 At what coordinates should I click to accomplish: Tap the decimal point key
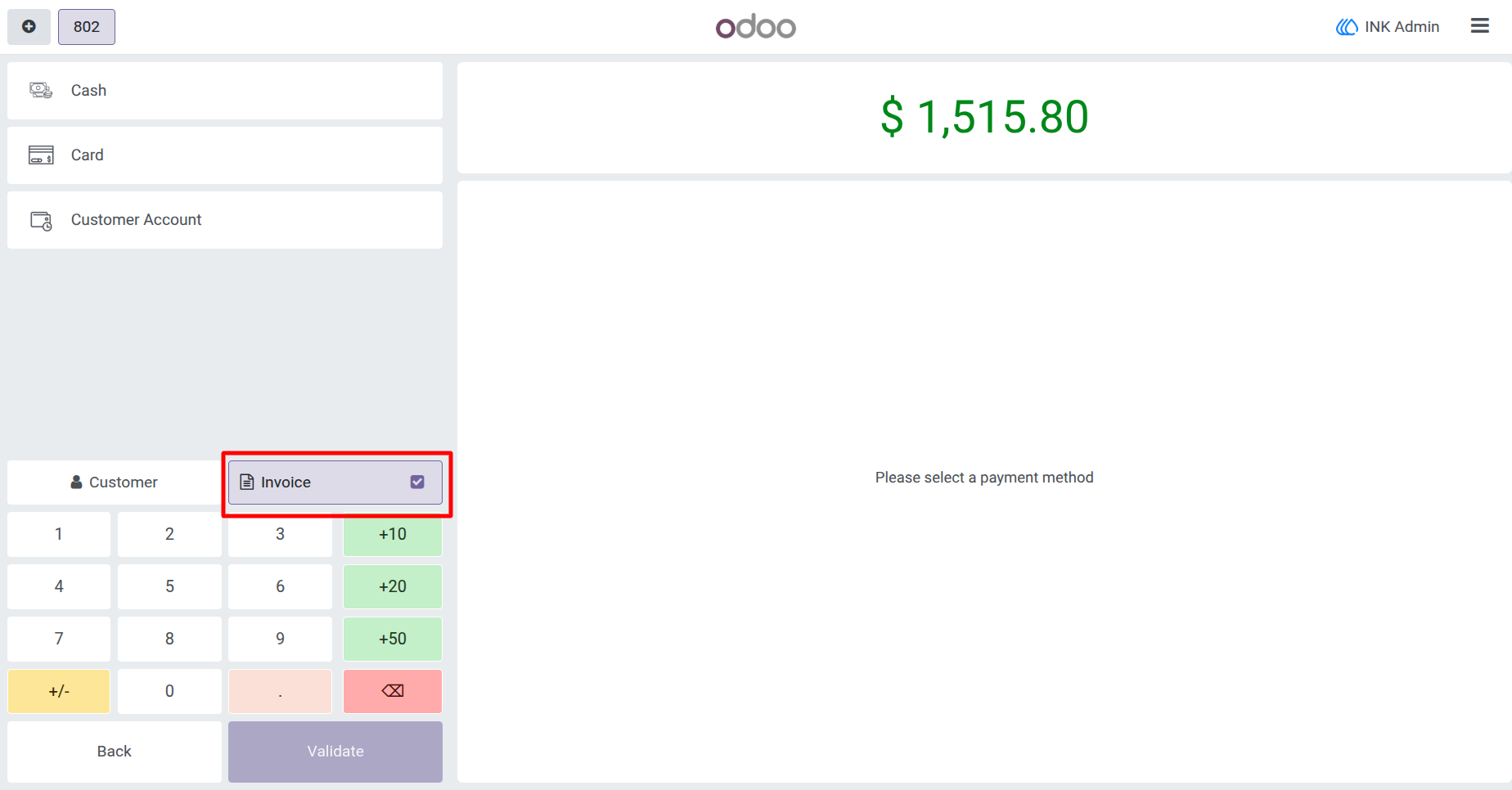[280, 691]
